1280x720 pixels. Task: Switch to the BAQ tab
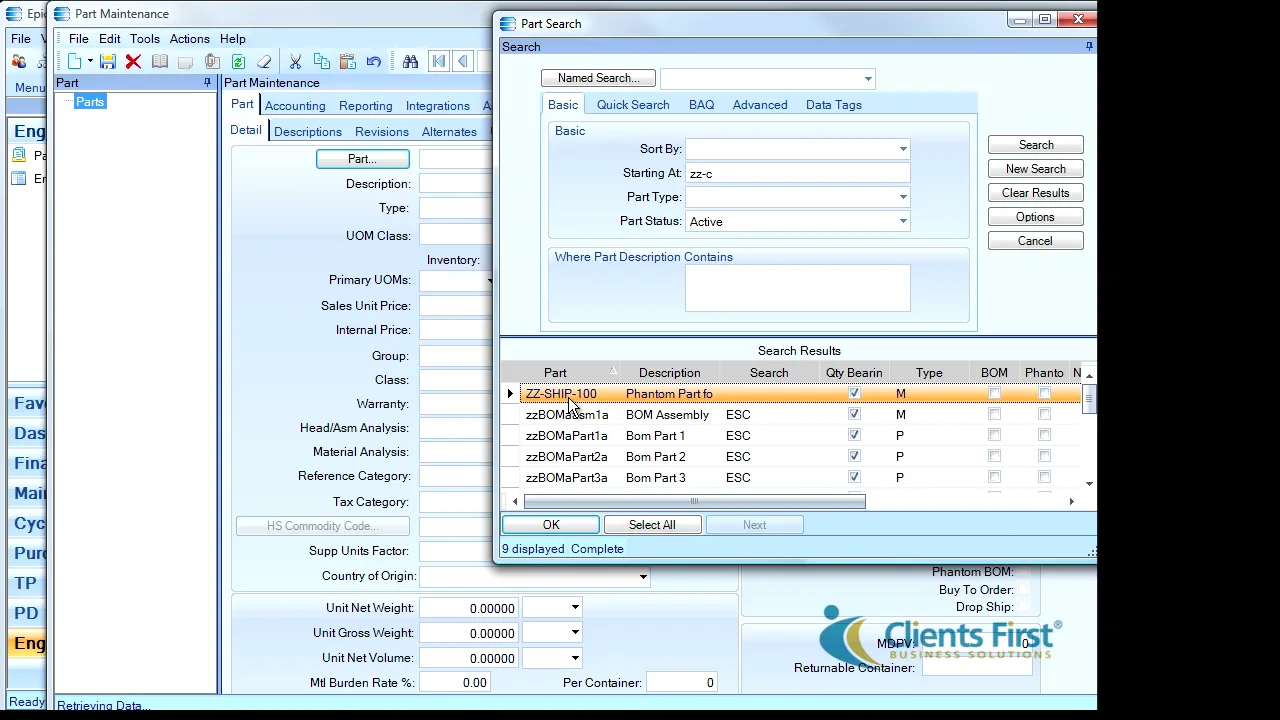tap(701, 105)
